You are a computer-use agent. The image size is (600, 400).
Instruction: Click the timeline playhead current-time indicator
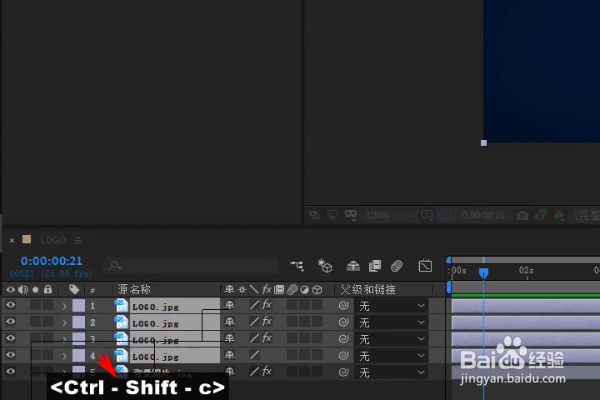[484, 273]
